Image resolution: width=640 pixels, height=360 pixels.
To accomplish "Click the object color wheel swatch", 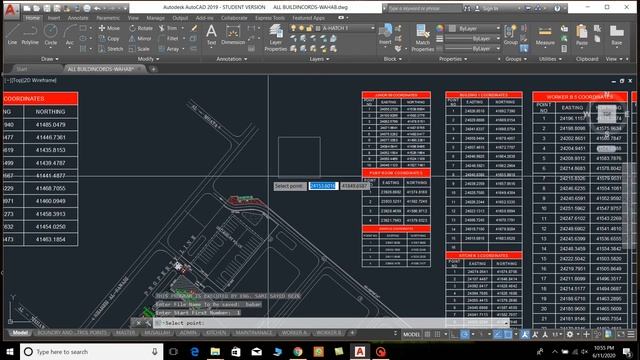I will (439, 28).
